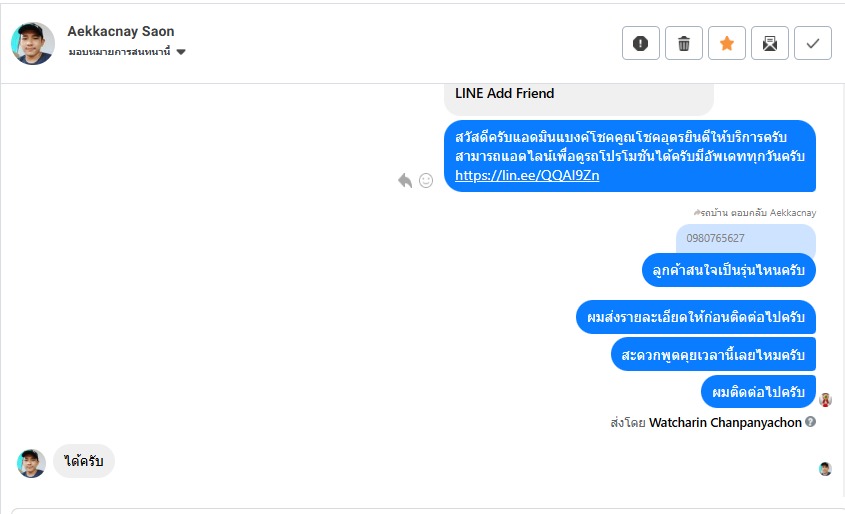This screenshot has width=845, height=514.
Task: Open Aekkacnay Saon's header profile picture
Action: (33, 43)
